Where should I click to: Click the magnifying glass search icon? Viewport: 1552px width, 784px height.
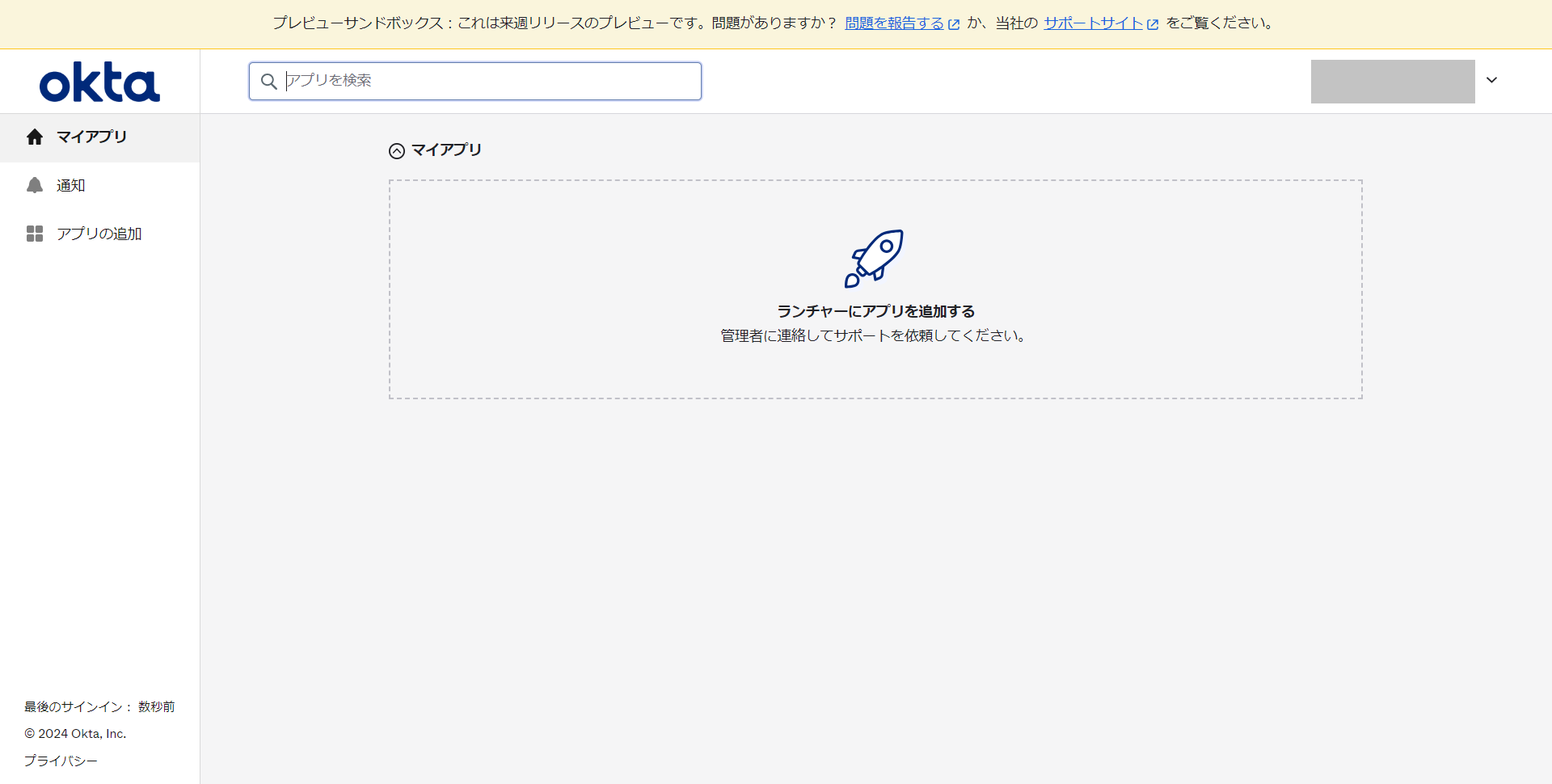coord(269,82)
